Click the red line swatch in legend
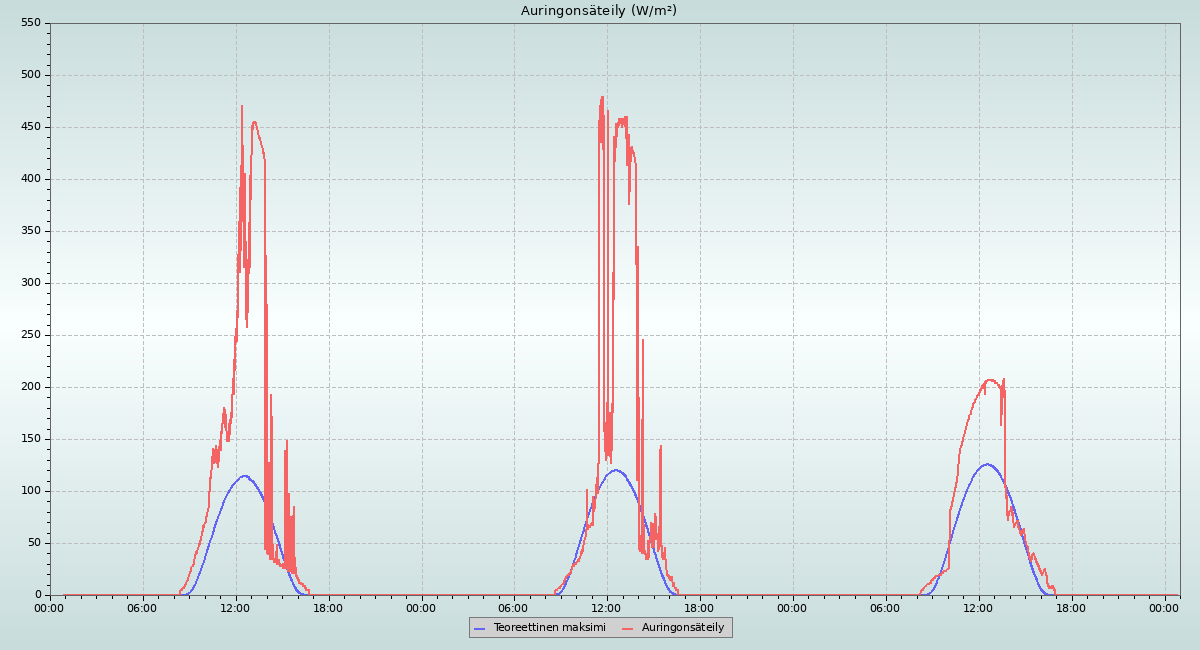 (x=628, y=628)
